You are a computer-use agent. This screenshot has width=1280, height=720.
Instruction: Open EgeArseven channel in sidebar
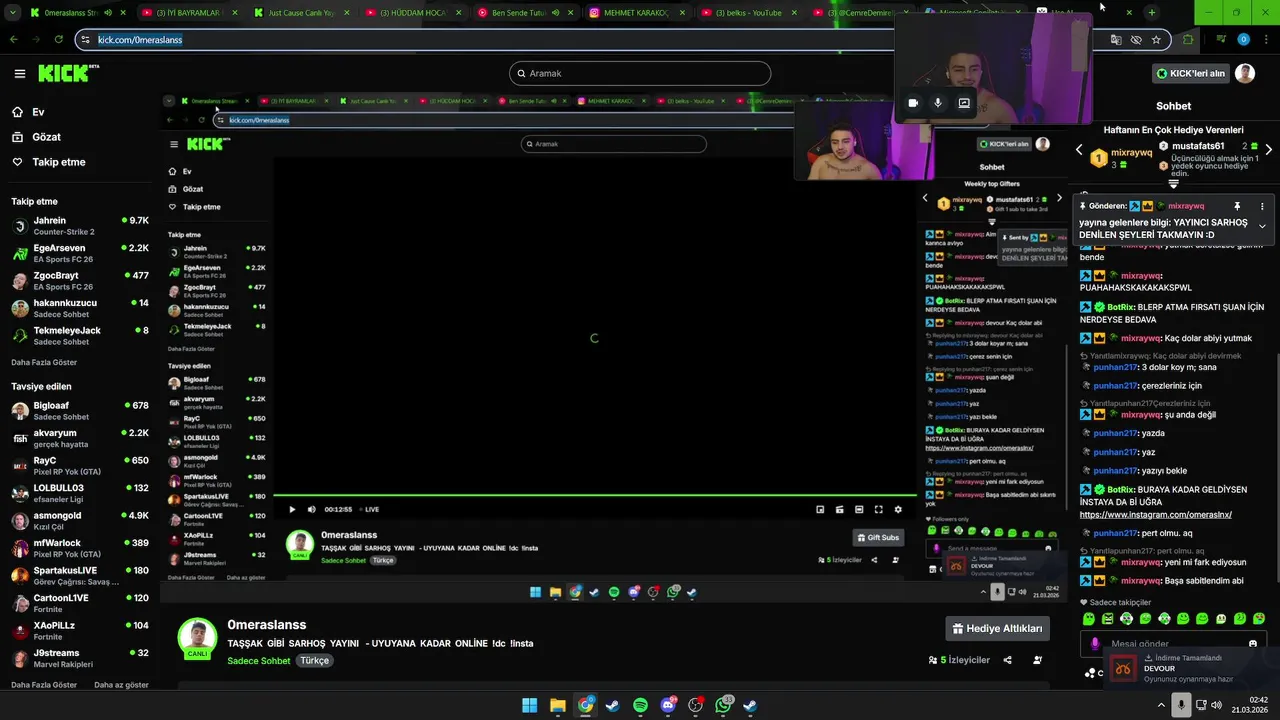coord(80,253)
